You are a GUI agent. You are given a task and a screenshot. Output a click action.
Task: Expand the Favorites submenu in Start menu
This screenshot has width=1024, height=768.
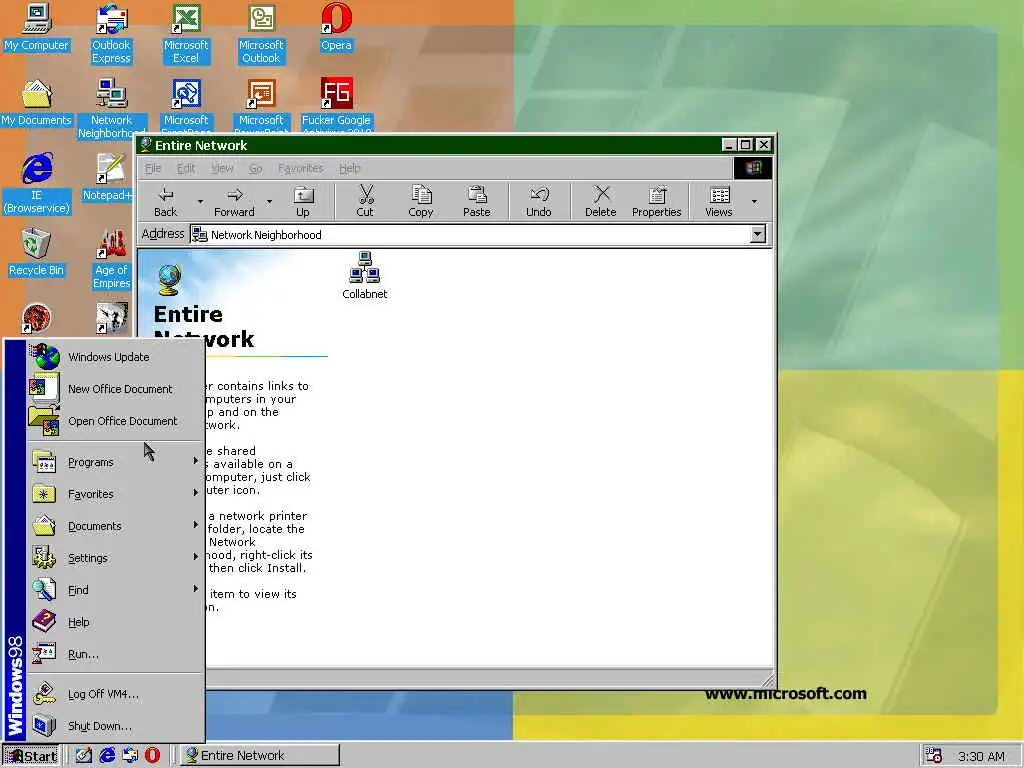[116, 494]
